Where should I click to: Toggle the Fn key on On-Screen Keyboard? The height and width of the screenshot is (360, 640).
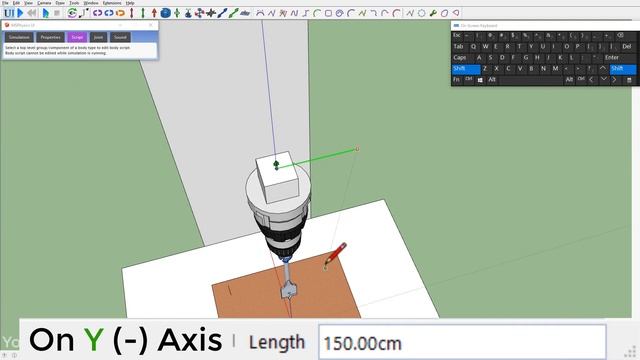point(456,80)
